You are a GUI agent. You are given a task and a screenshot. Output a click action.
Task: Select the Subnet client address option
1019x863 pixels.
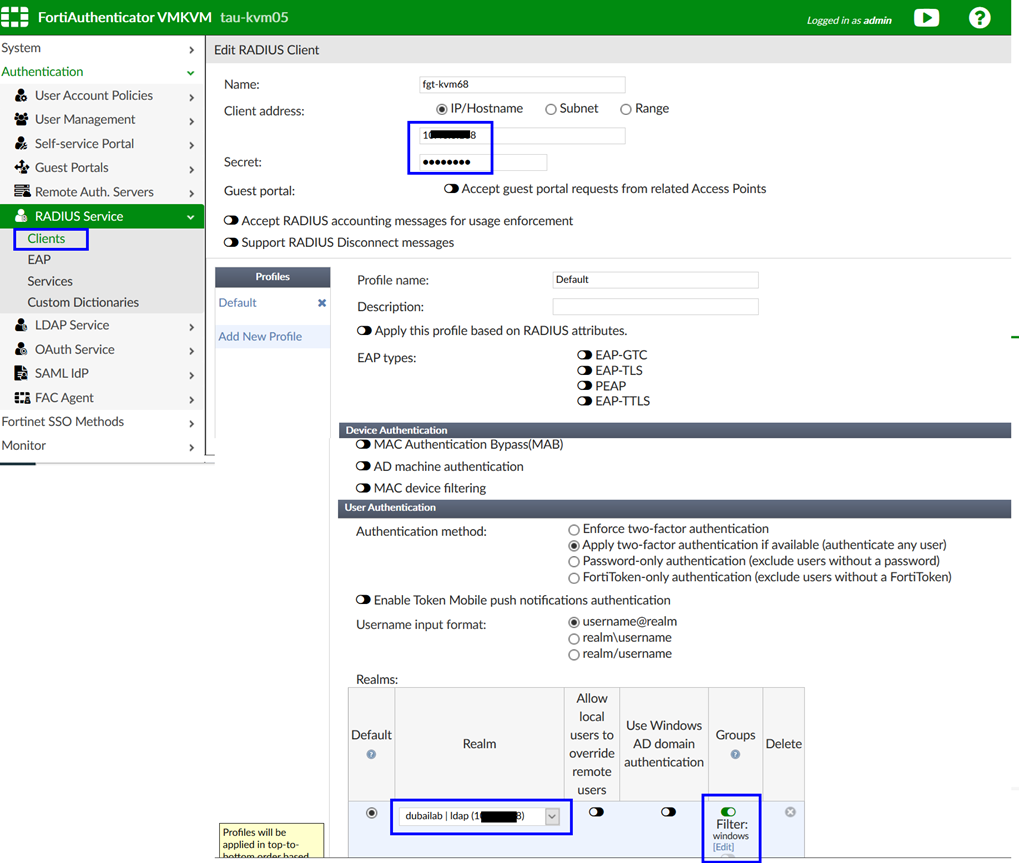click(551, 109)
